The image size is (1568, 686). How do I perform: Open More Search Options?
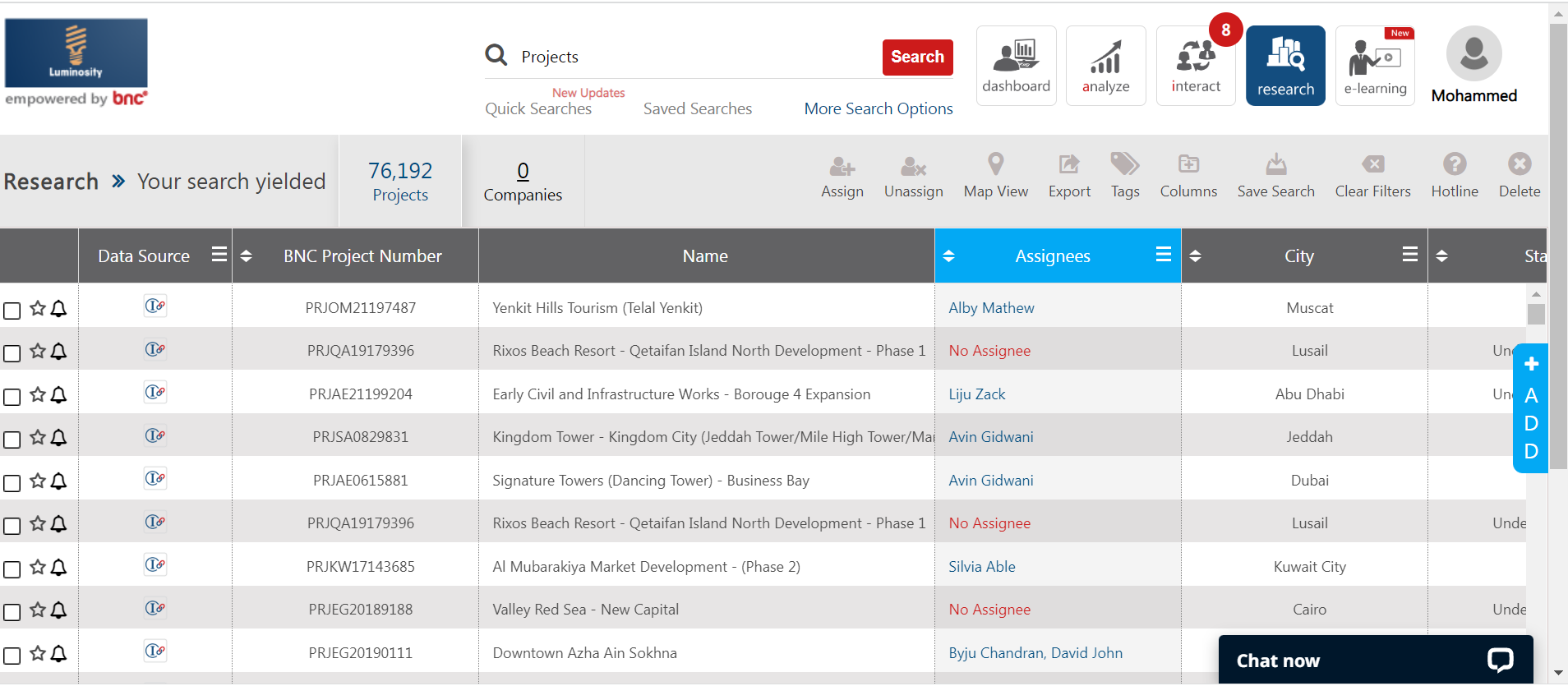click(879, 108)
